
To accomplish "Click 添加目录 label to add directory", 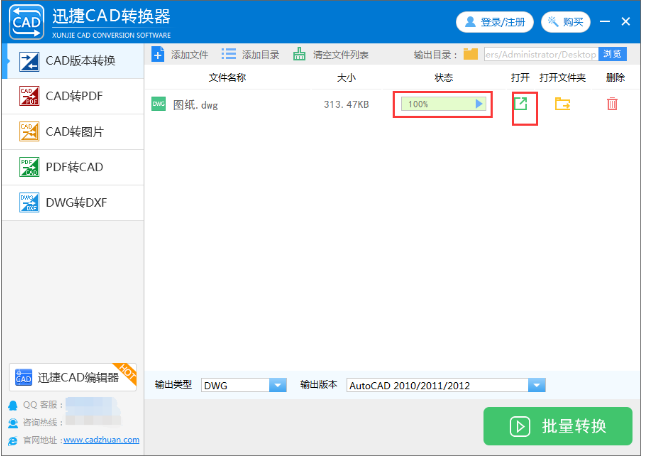I will (260, 54).
